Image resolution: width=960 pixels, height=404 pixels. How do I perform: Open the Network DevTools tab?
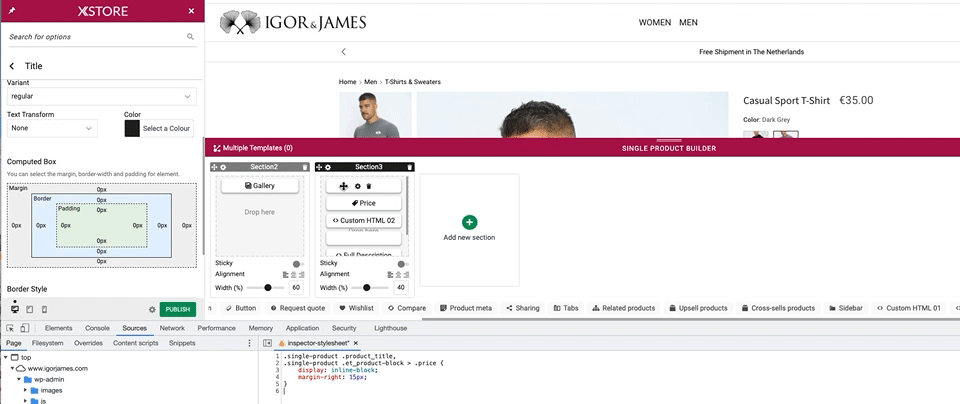pyautogui.click(x=172, y=328)
